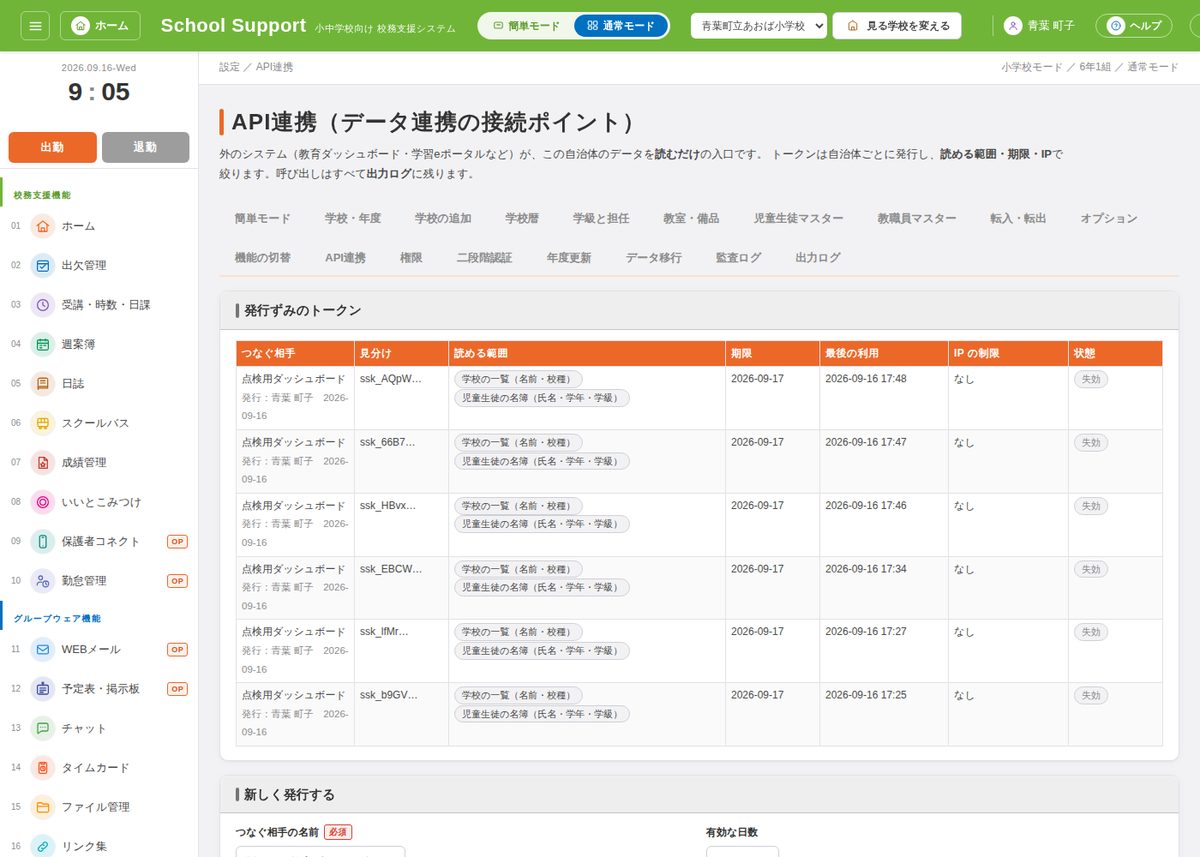
Task: Open 日誌 sidebar icon
Action: [x=43, y=383]
